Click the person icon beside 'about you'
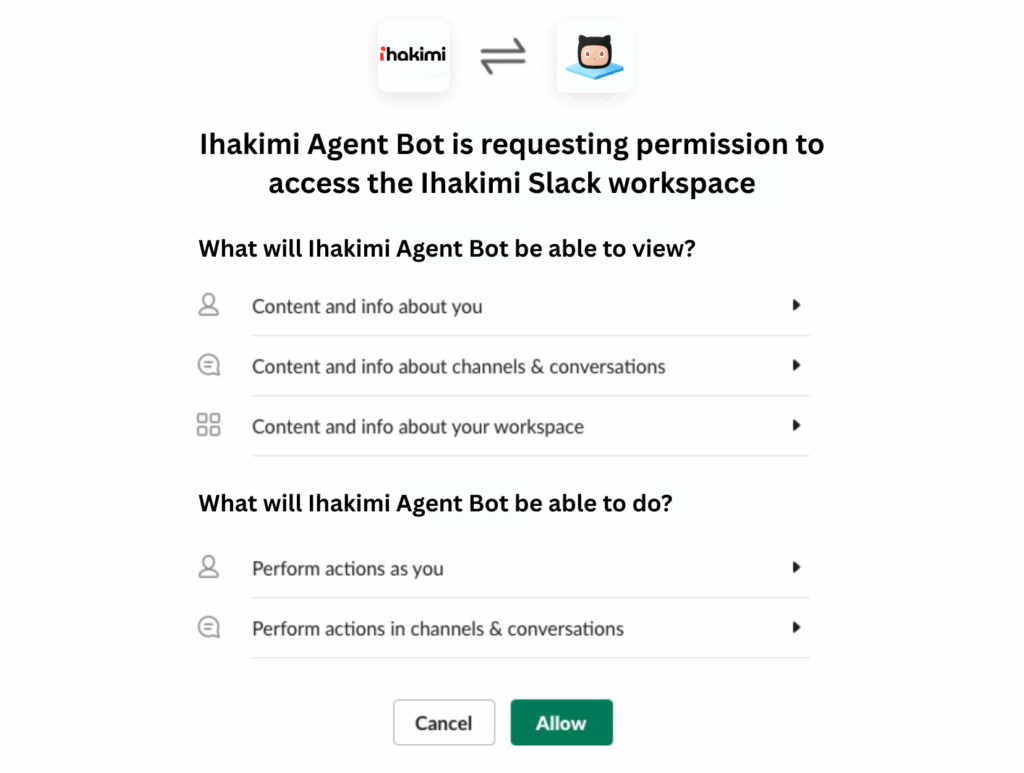The width and height of the screenshot is (1024, 773). [209, 305]
